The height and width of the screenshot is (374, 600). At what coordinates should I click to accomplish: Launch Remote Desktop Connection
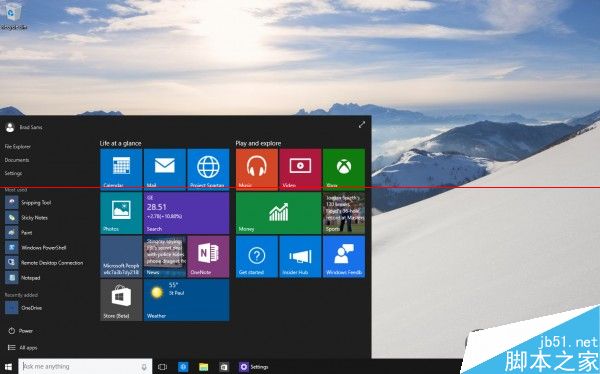click(x=44, y=263)
